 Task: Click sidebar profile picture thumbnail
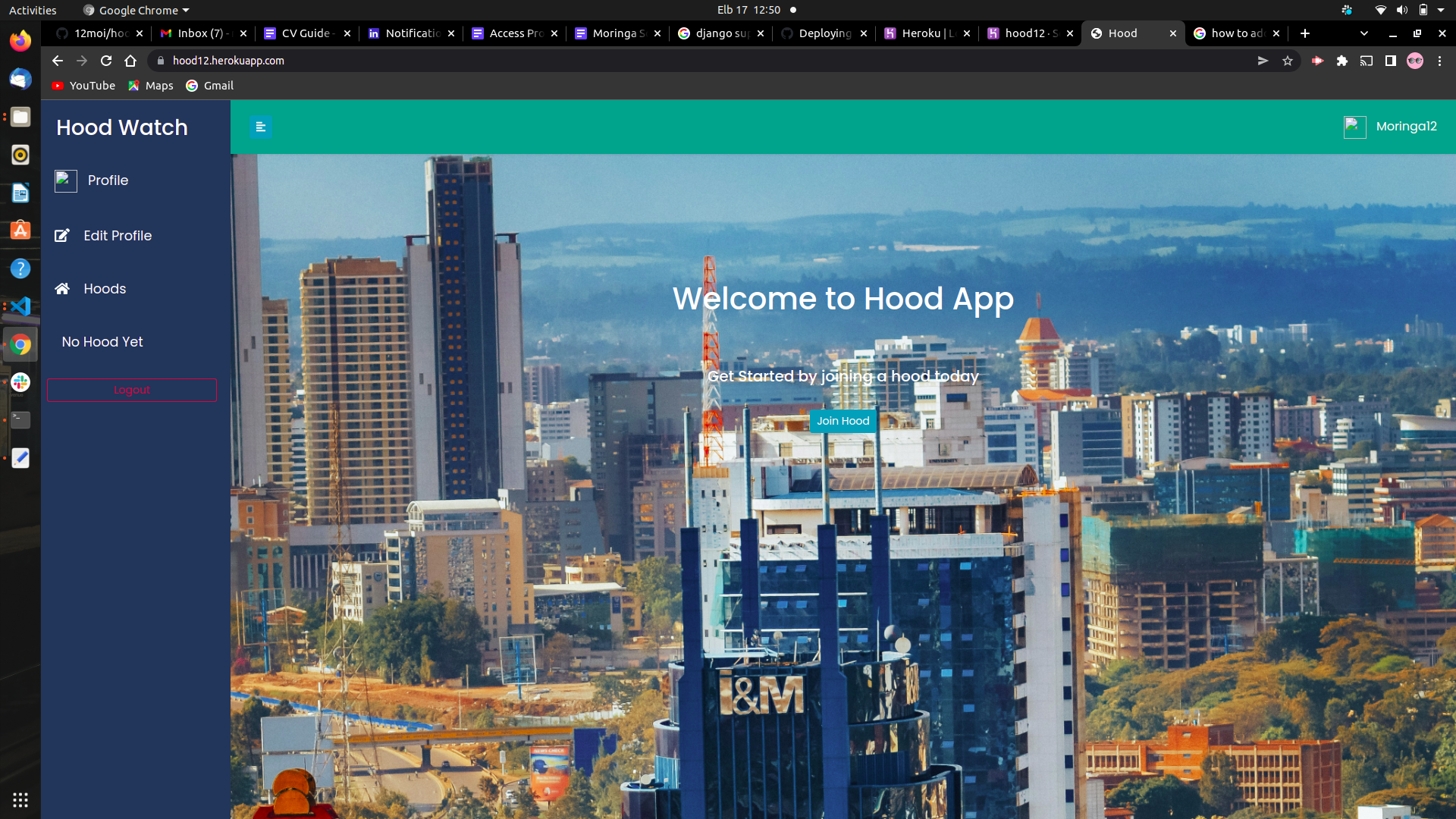pyautogui.click(x=66, y=181)
